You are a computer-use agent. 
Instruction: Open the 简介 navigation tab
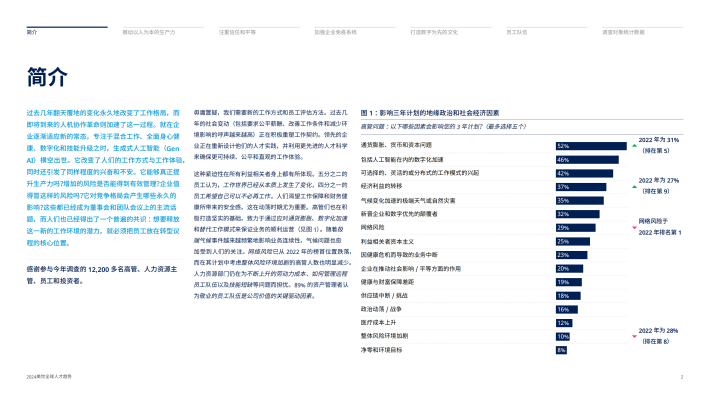pyautogui.click(x=32, y=32)
